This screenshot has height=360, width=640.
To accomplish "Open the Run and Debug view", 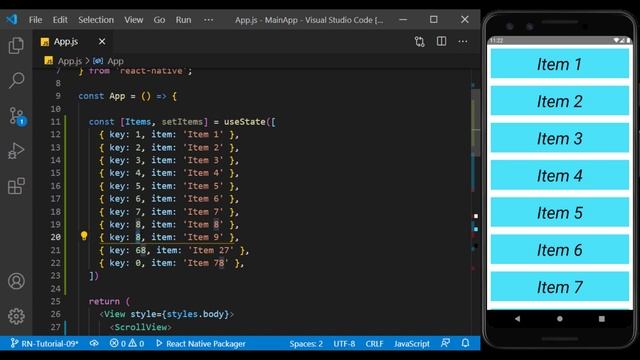I will pos(16,151).
